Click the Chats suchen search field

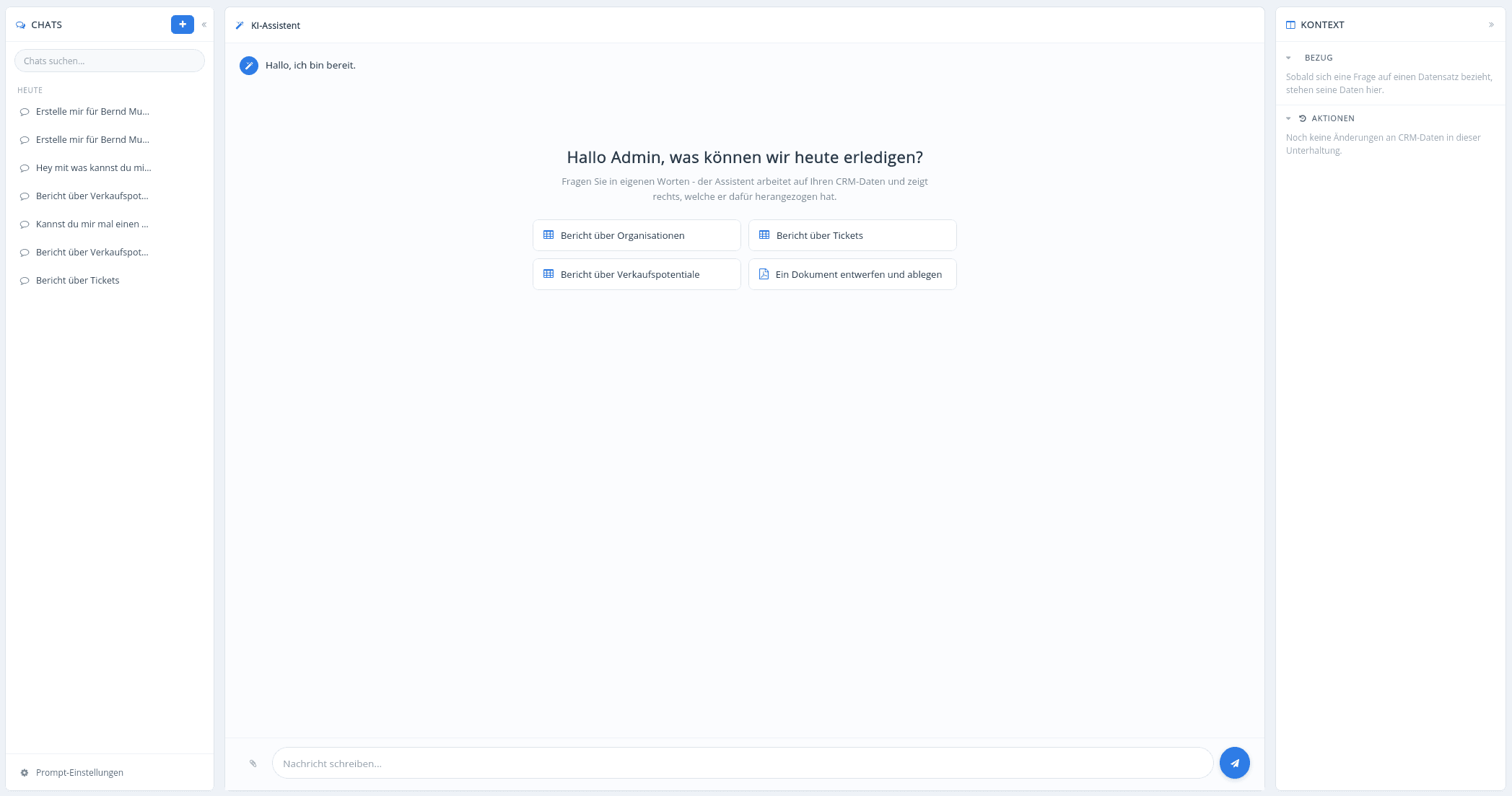[x=110, y=61]
